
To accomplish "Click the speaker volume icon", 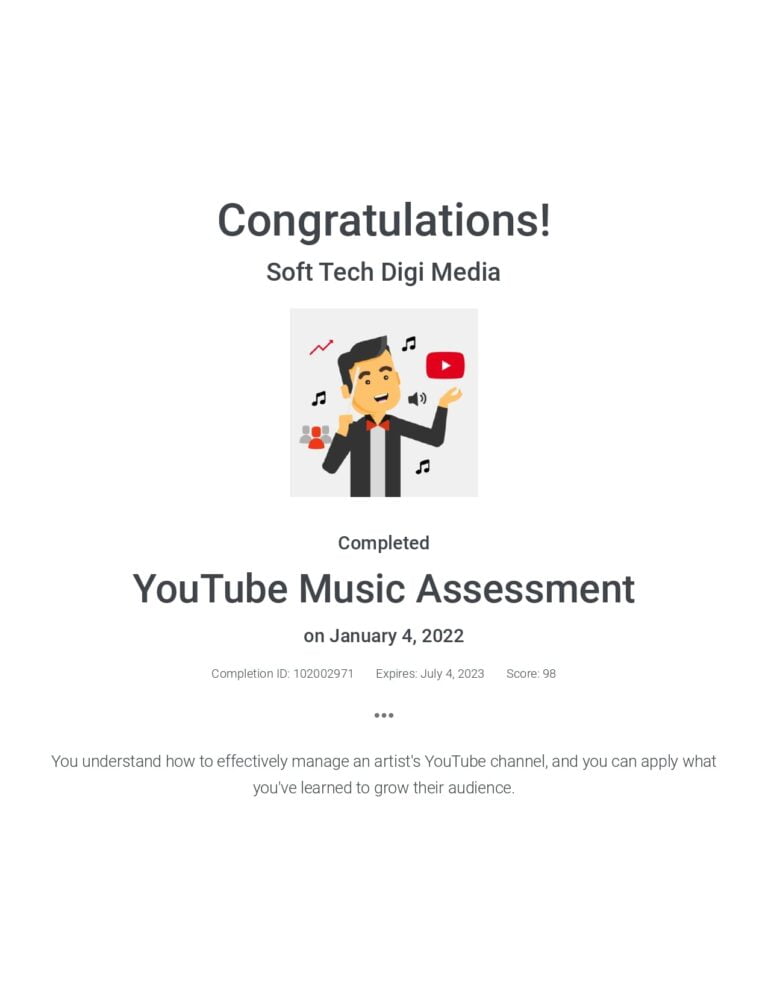I will click(x=417, y=399).
